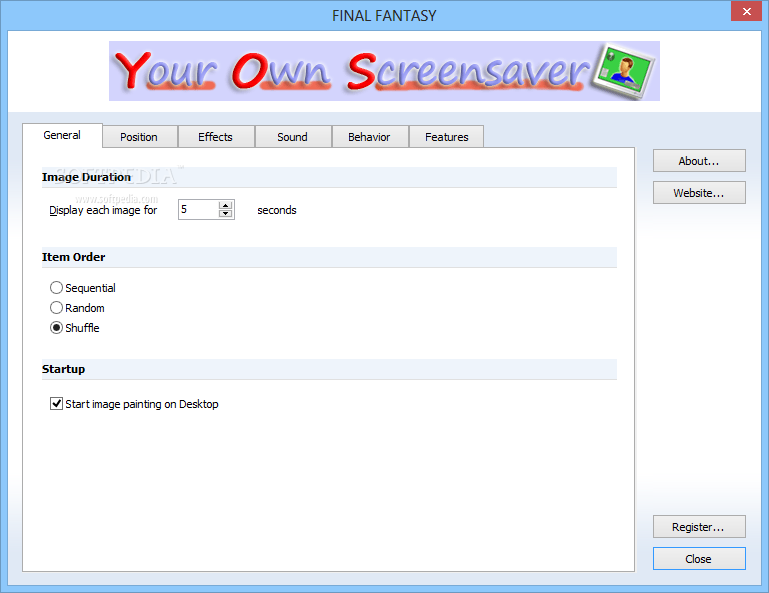This screenshot has width=769, height=593.
Task: Click the image duration seconds field
Action: (x=199, y=209)
